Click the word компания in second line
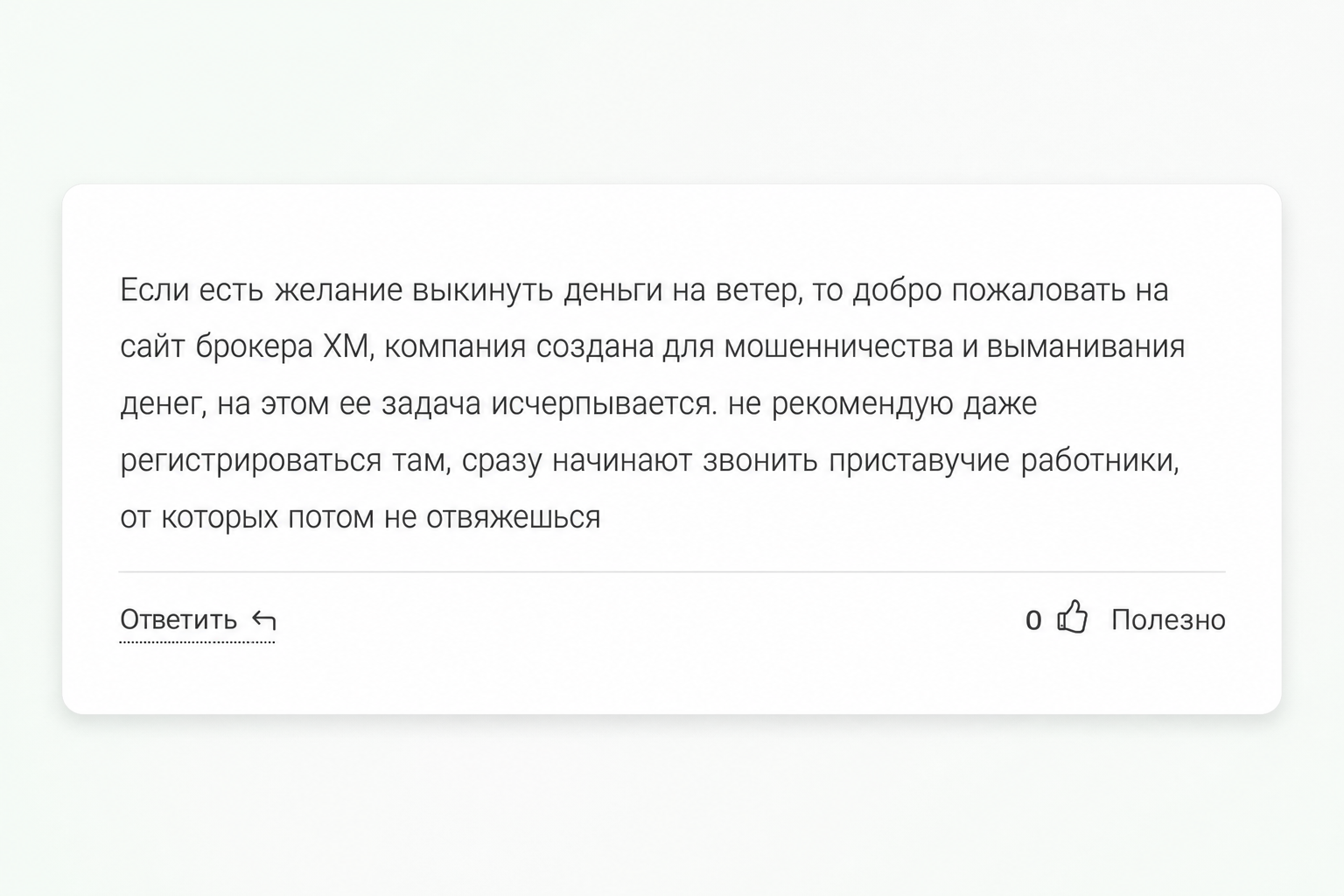 [x=455, y=347]
